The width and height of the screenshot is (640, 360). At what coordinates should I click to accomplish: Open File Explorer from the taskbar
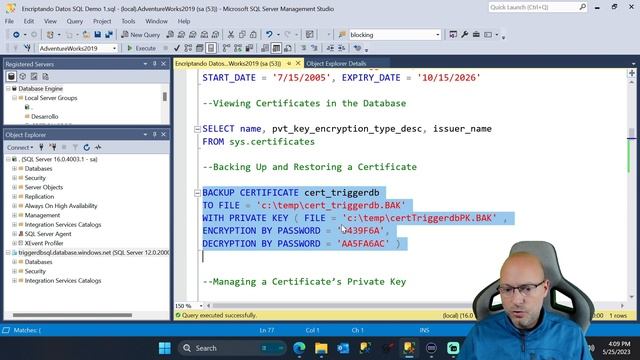(321, 348)
